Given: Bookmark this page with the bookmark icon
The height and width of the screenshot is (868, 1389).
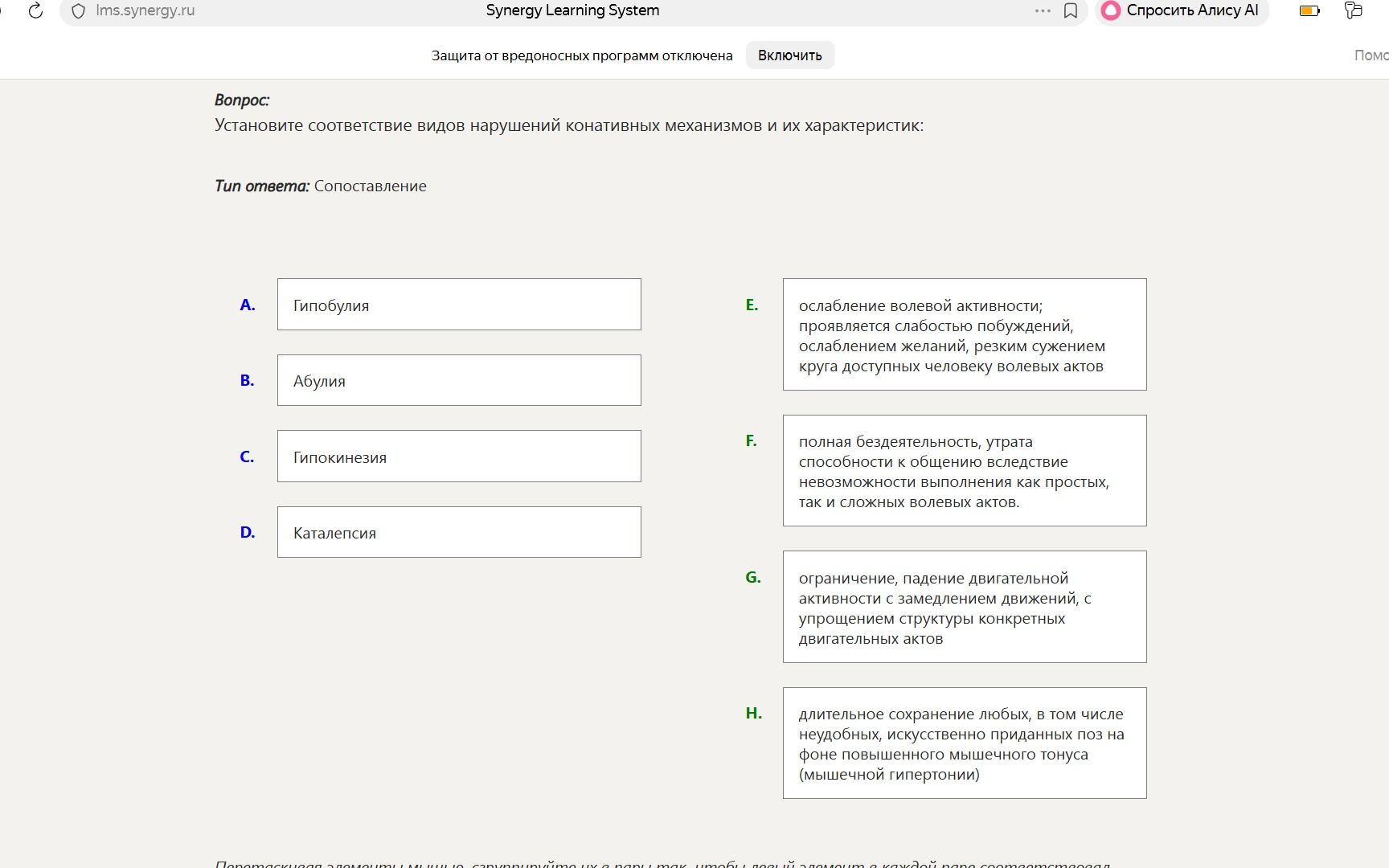Looking at the screenshot, I should pyautogui.click(x=1071, y=10).
